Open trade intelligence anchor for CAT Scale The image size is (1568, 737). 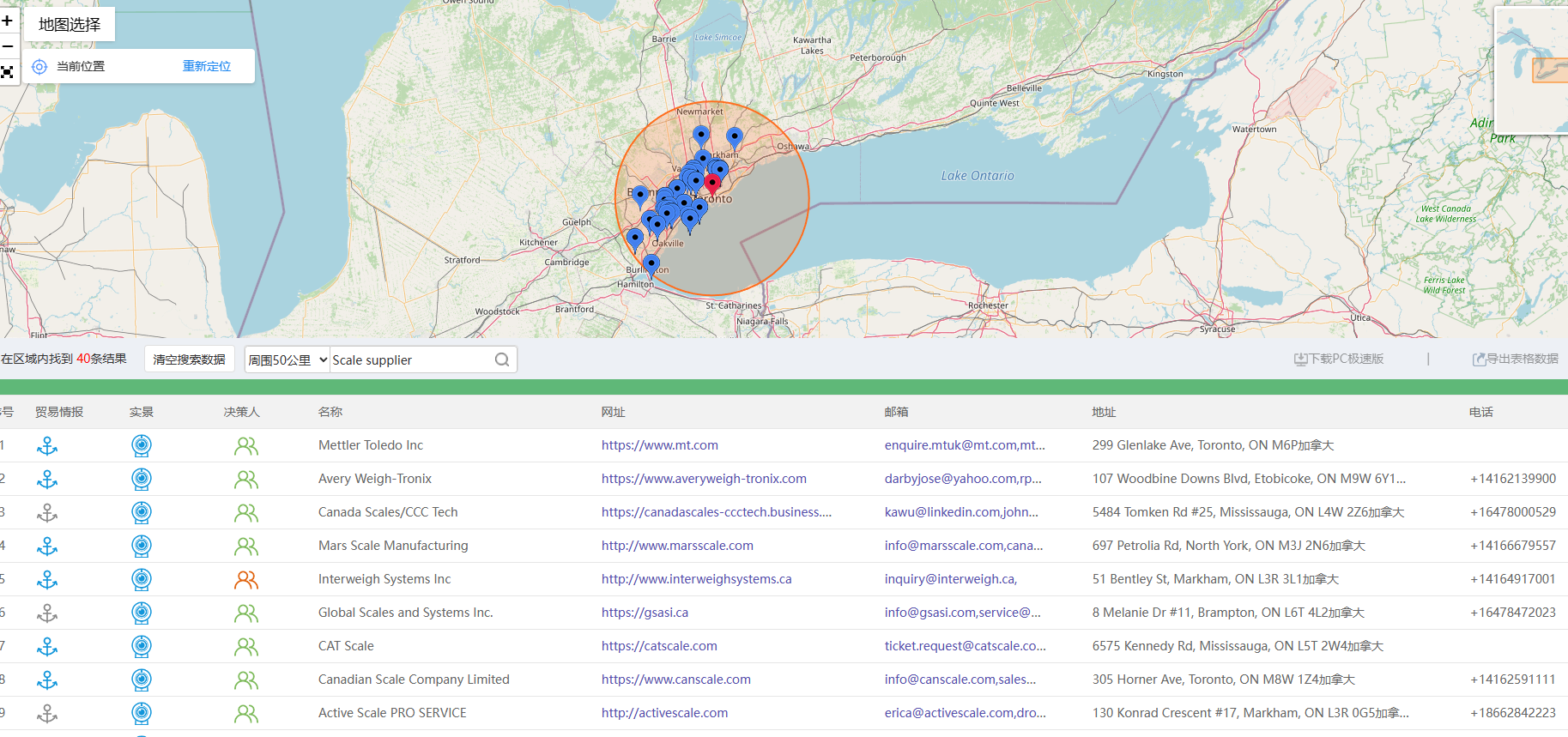47,646
